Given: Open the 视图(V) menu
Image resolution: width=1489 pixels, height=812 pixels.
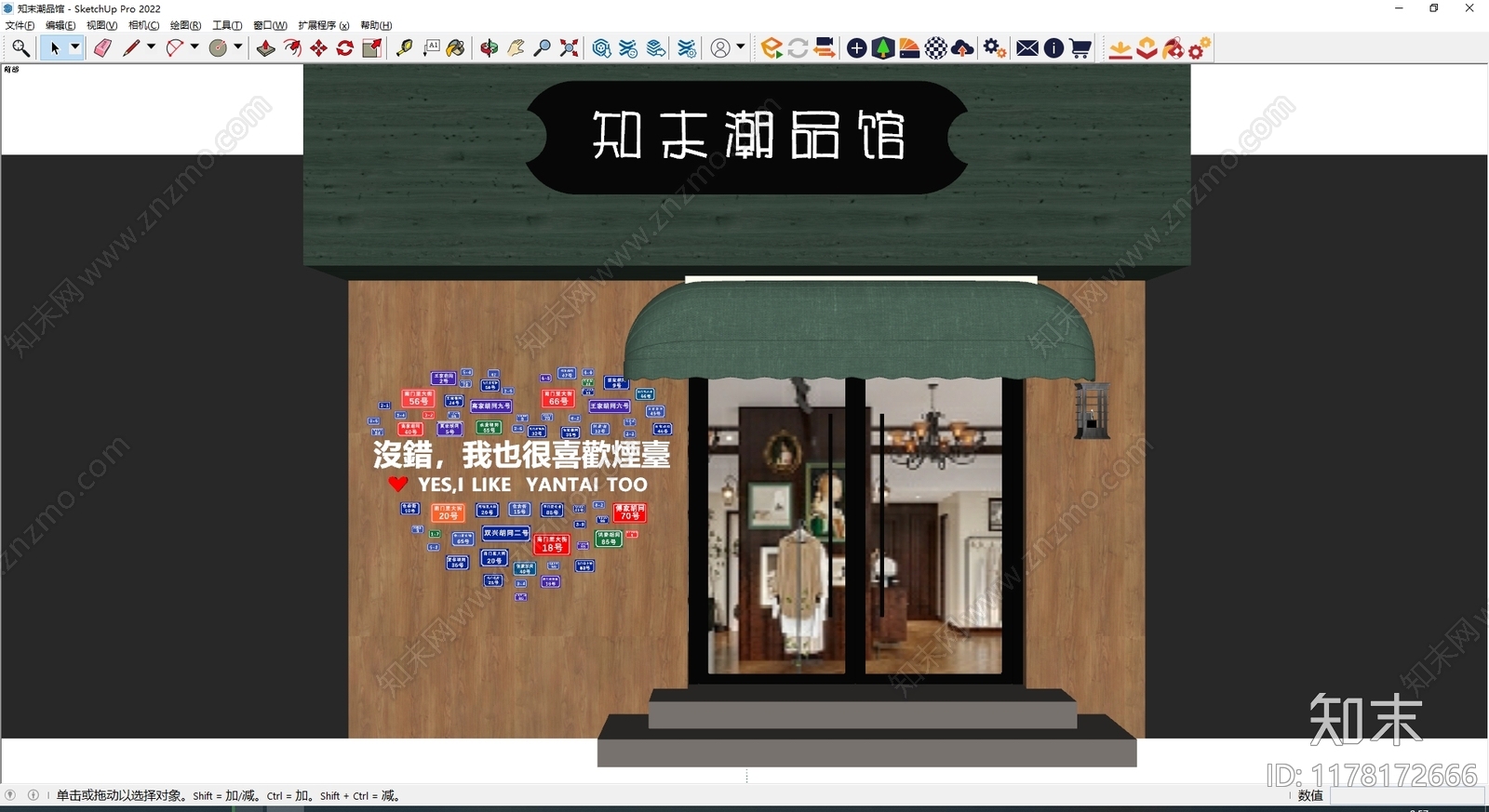Looking at the screenshot, I should click(x=101, y=25).
